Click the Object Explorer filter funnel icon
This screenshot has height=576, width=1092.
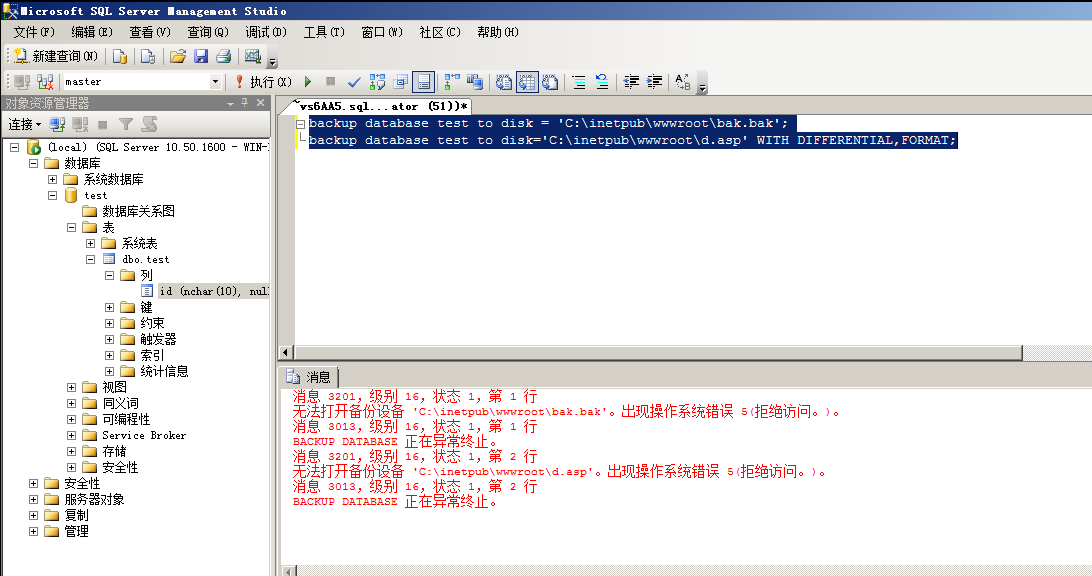tap(125, 125)
